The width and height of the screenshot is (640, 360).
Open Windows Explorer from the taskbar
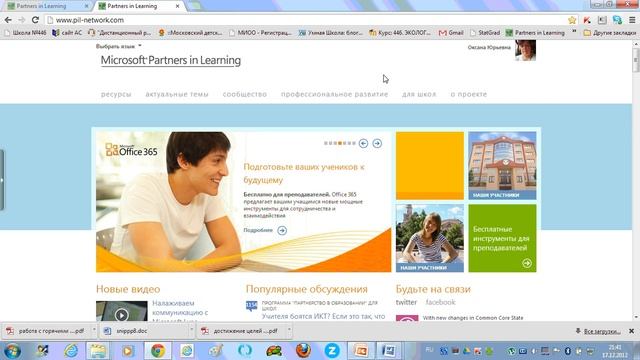click(x=98, y=351)
